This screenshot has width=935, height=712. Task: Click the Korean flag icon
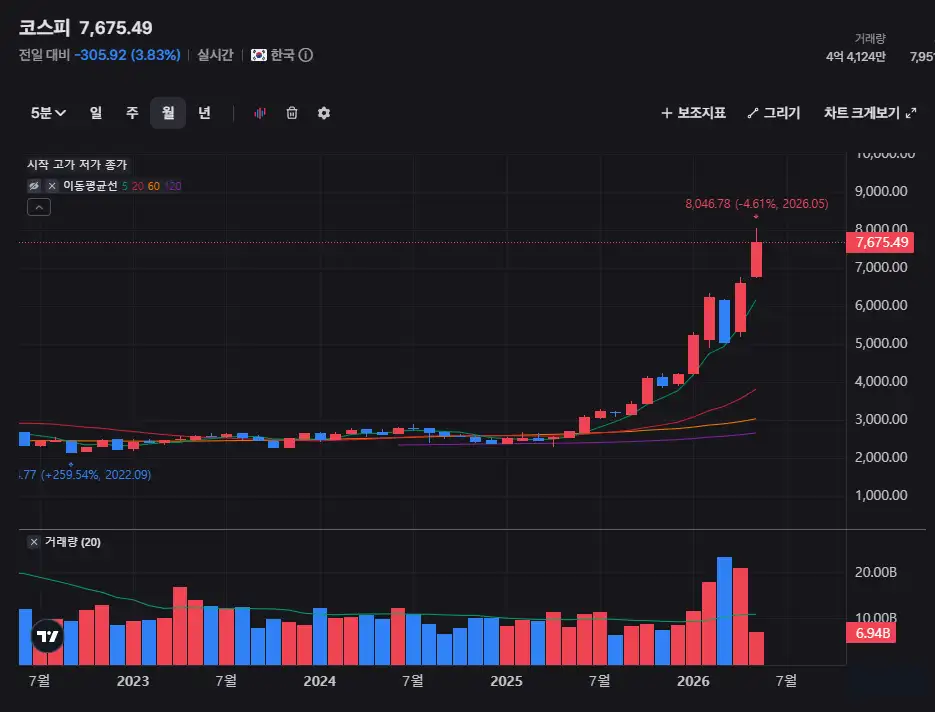point(259,55)
